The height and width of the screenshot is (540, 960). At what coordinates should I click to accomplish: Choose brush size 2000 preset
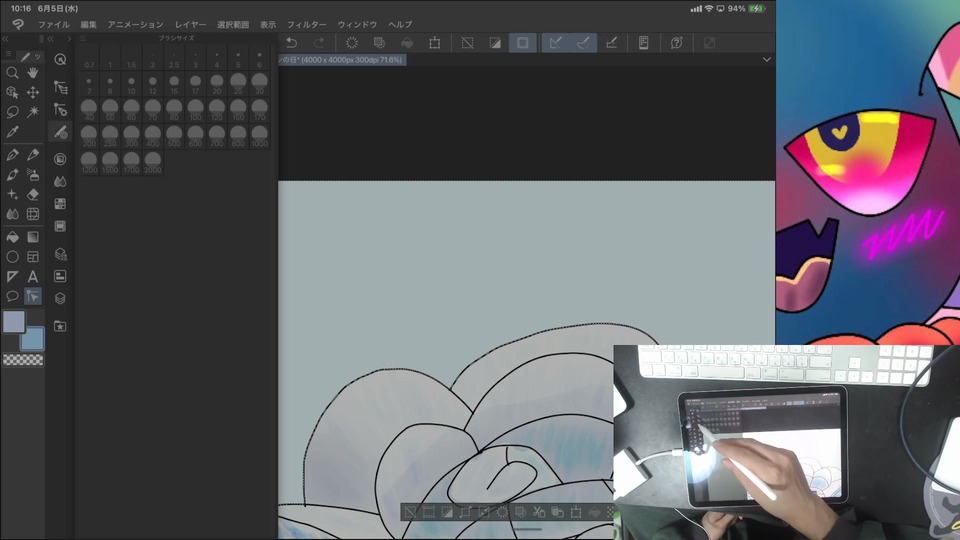(x=152, y=163)
